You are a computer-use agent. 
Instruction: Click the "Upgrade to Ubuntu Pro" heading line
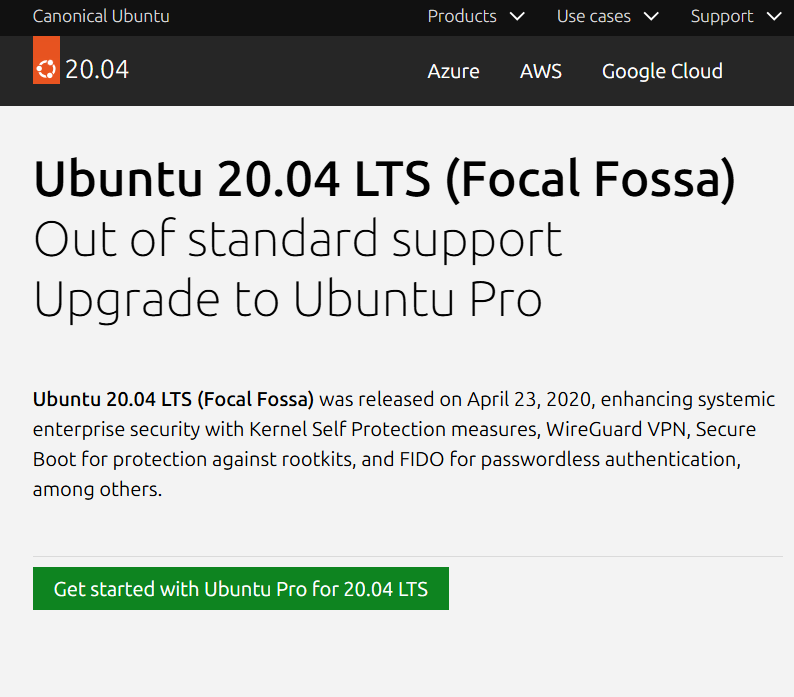click(288, 298)
